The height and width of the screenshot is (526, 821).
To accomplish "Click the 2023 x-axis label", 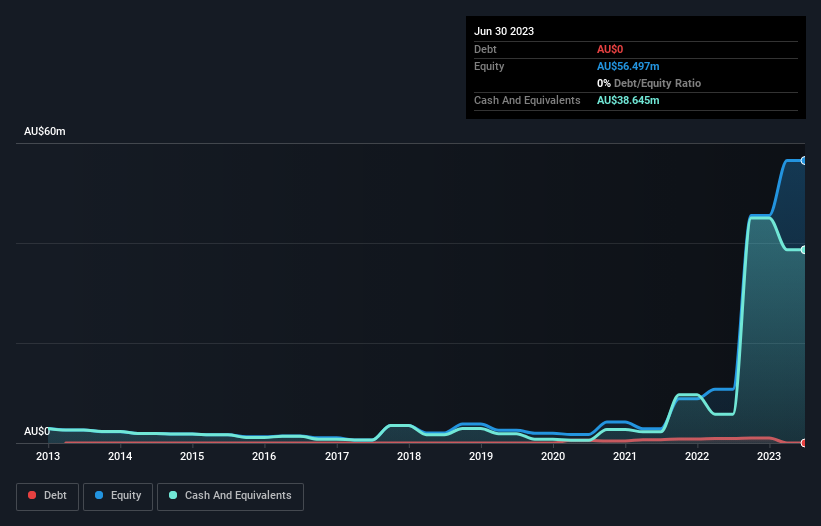I will (x=769, y=456).
